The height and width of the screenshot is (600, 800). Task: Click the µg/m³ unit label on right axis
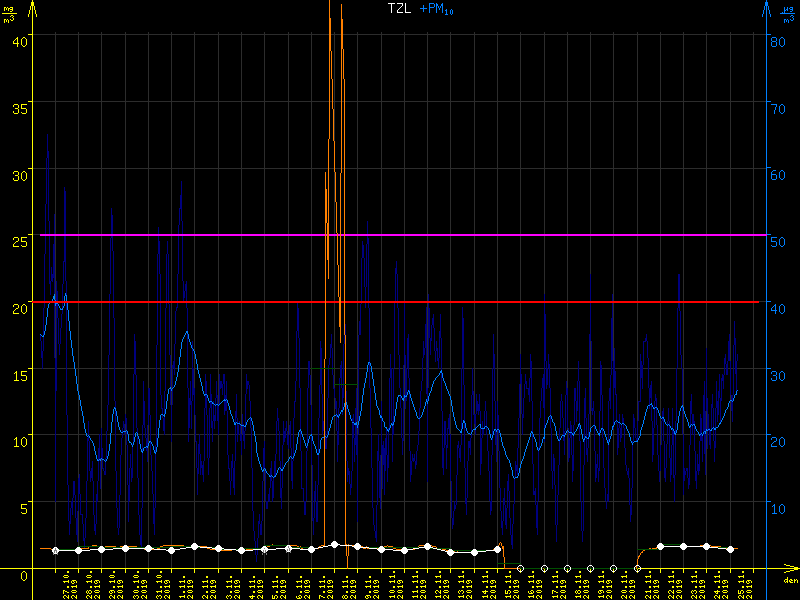coord(789,13)
